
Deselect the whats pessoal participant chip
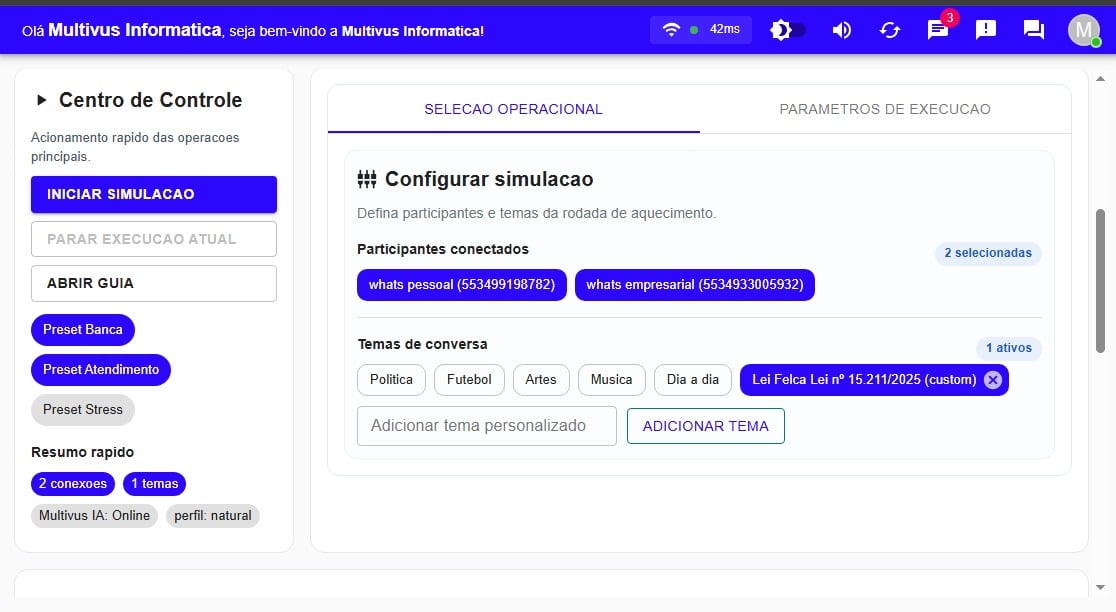point(461,285)
